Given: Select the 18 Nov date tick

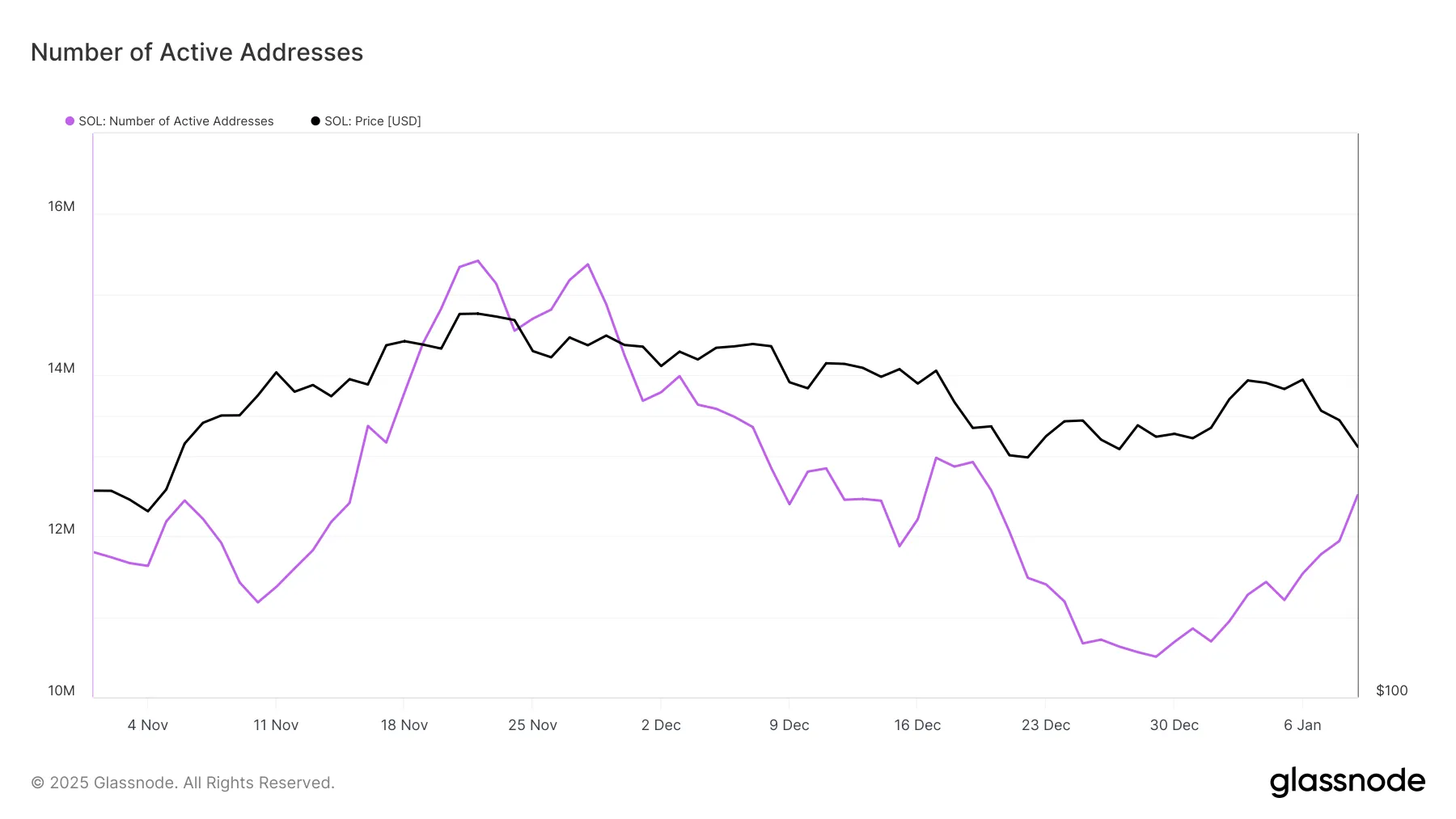Looking at the screenshot, I should coord(404,725).
